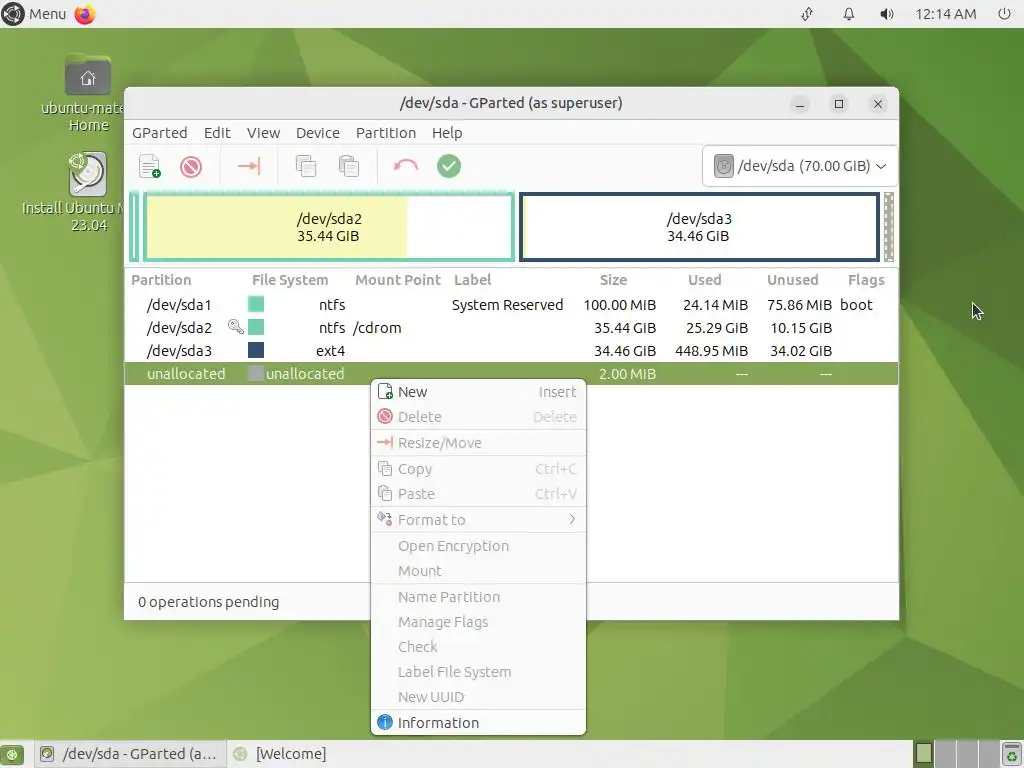The width and height of the screenshot is (1024, 768).
Task: Select the /dev/sda2 partition row
Action: point(511,328)
